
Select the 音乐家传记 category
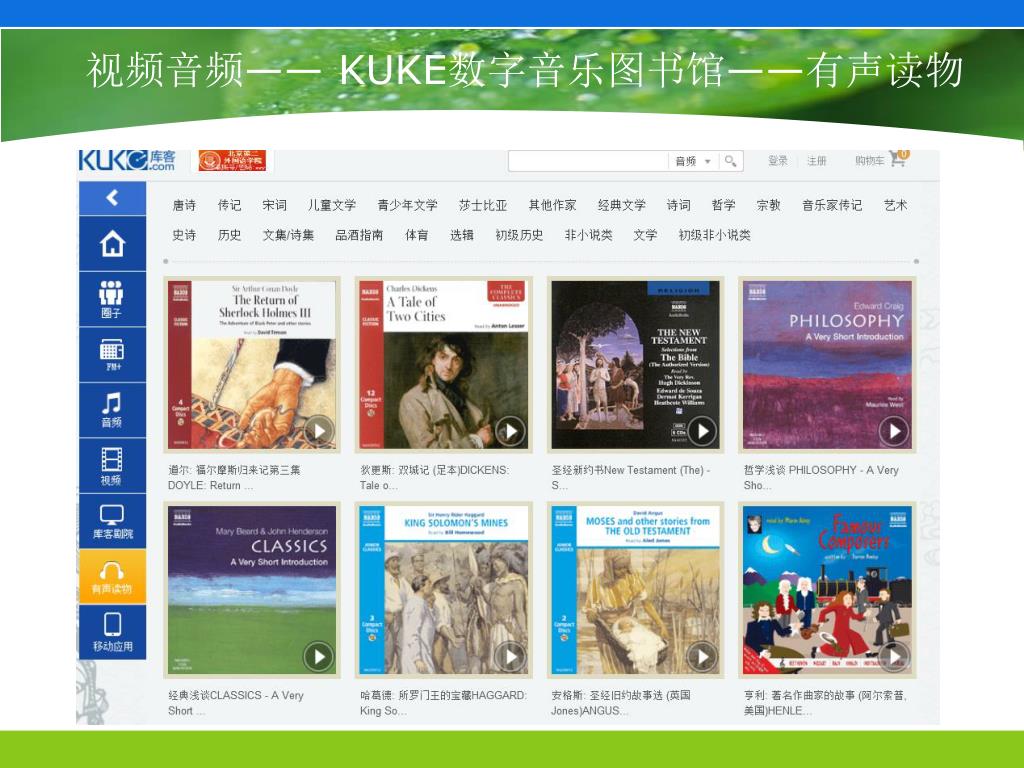point(832,205)
